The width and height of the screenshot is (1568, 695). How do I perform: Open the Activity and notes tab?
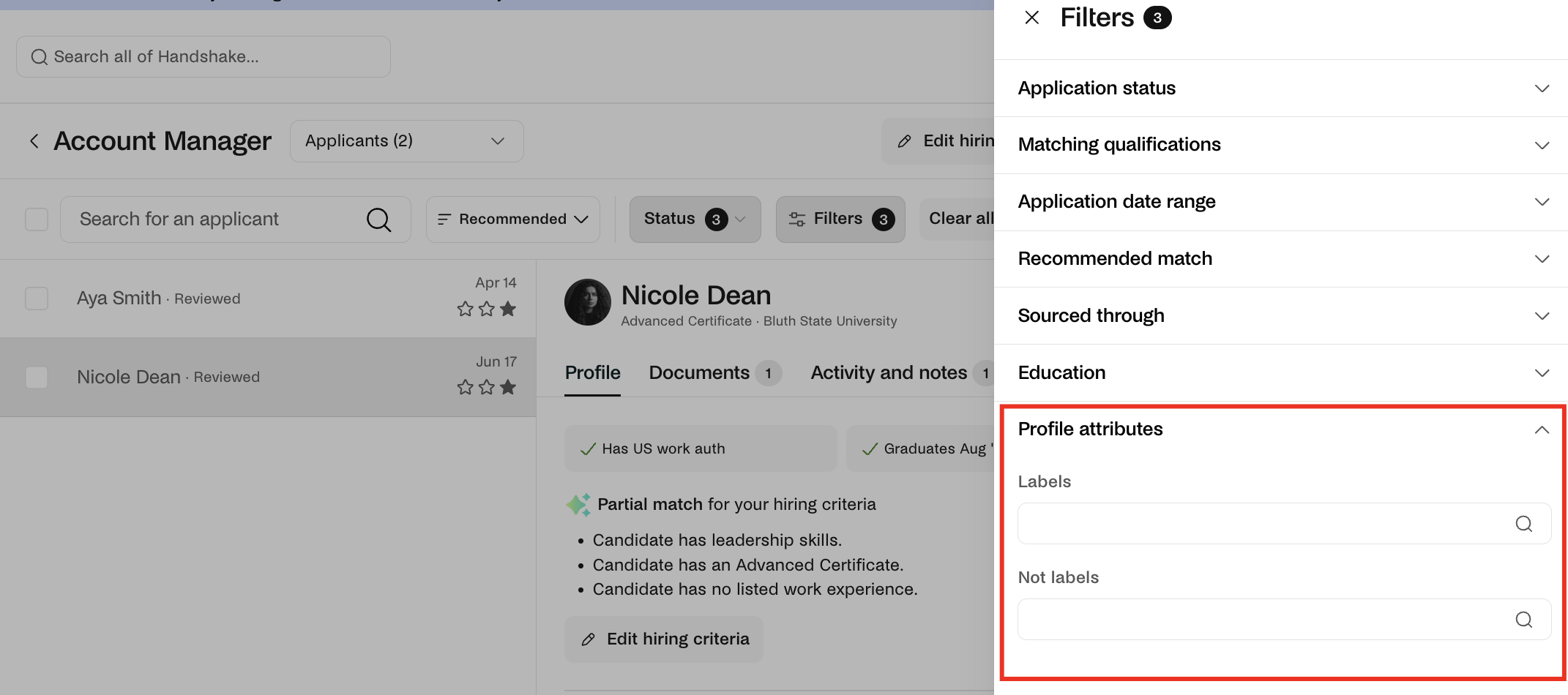902,373
